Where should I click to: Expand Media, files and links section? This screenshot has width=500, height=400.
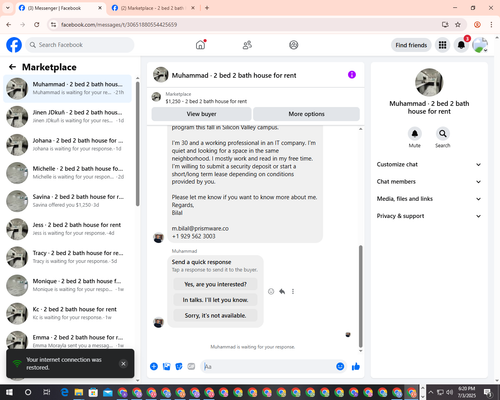click(x=429, y=199)
